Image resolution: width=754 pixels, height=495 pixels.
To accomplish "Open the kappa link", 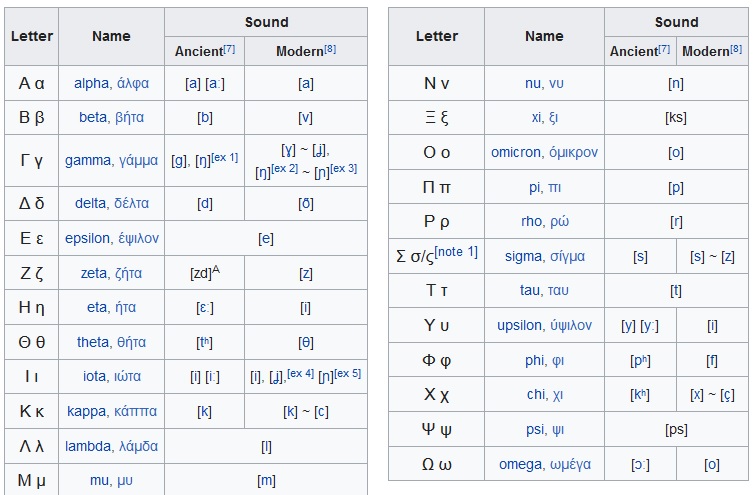I will point(87,411).
